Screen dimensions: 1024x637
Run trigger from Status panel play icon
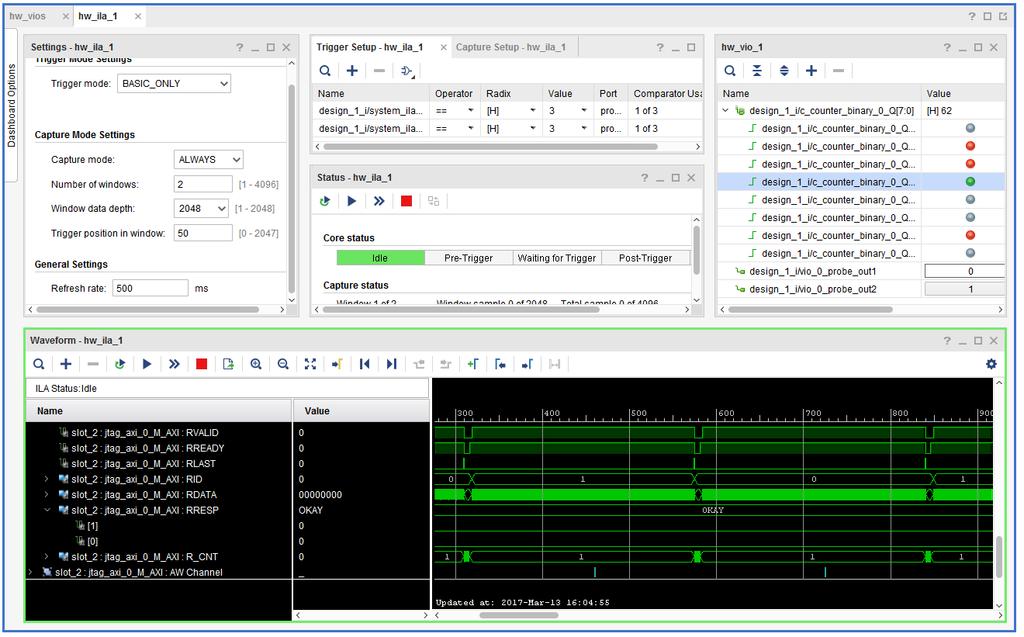[352, 201]
